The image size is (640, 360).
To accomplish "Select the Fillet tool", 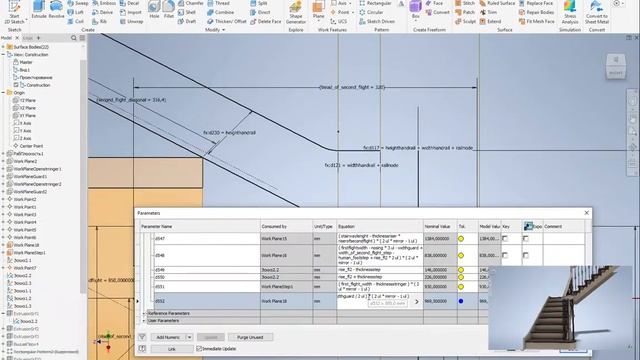I will [169, 10].
